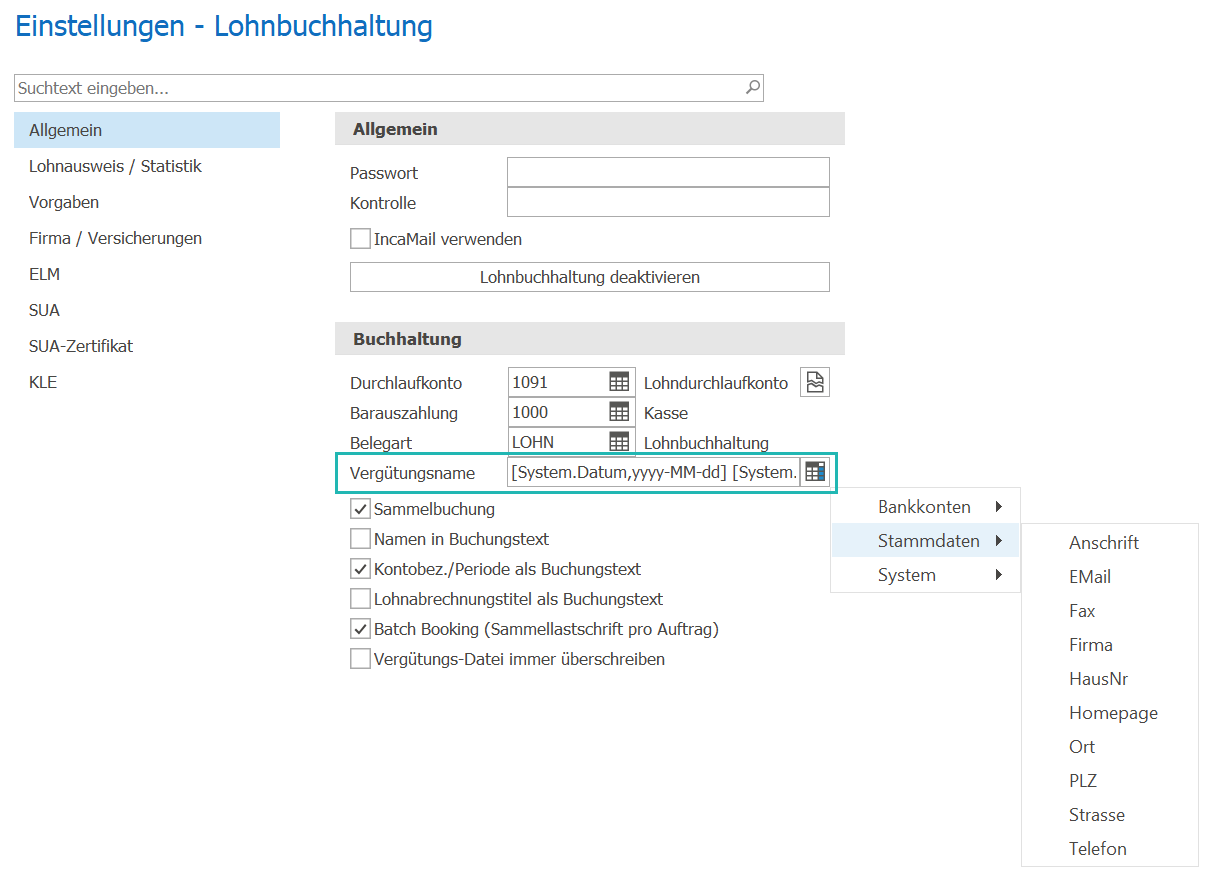Image resolution: width=1206 pixels, height=873 pixels.
Task: Click the Lohndurchlaufkonto chart icon
Action: 815,382
